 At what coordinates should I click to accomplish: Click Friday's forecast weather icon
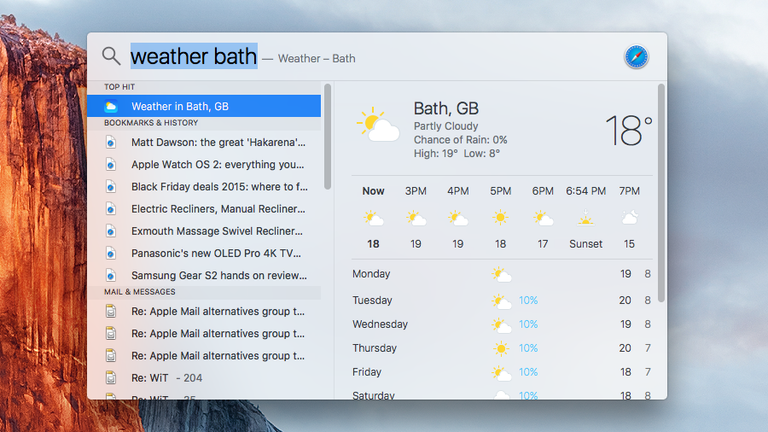coord(501,373)
